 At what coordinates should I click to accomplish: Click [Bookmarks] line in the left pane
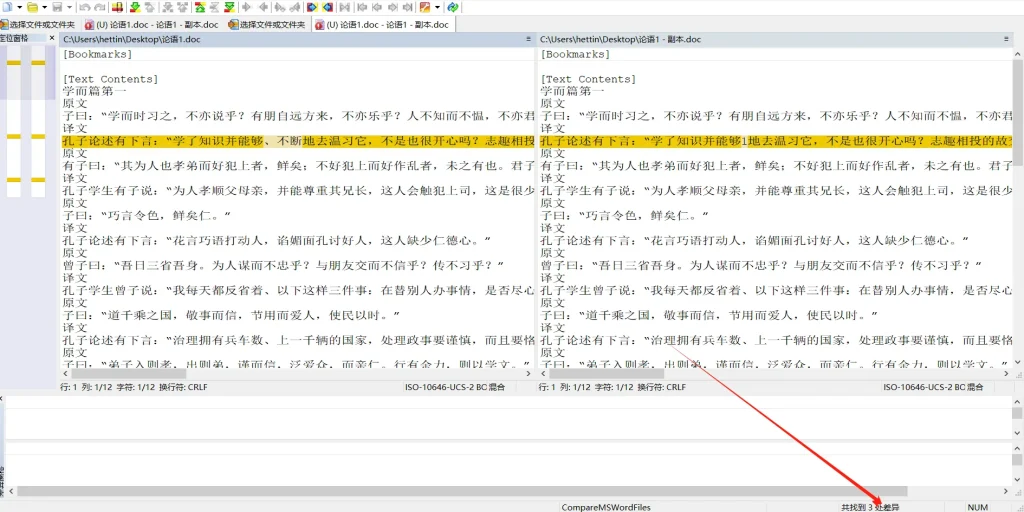coord(97,54)
